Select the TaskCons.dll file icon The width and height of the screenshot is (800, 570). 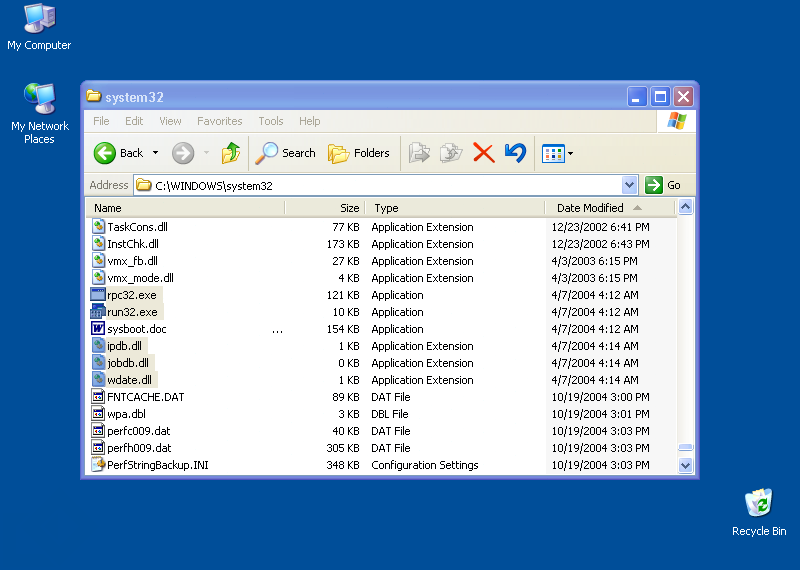click(x=98, y=227)
